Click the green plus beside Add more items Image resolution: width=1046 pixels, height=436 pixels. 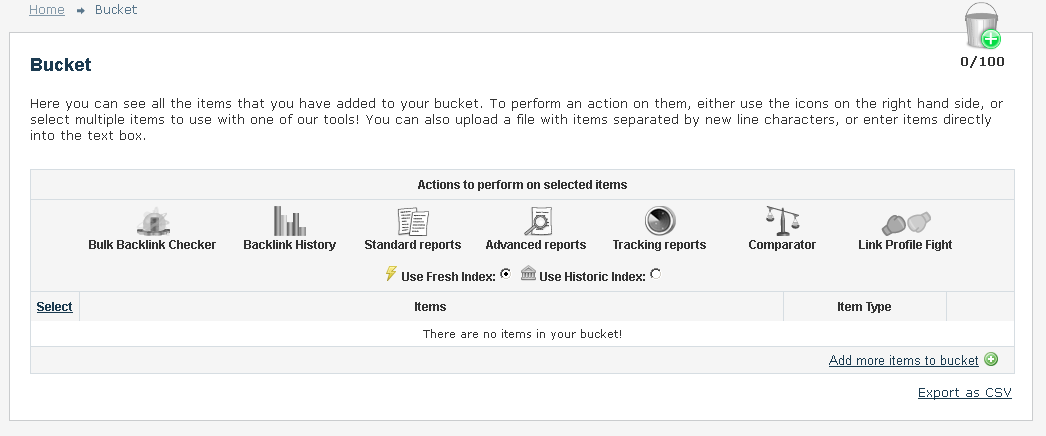point(991,359)
